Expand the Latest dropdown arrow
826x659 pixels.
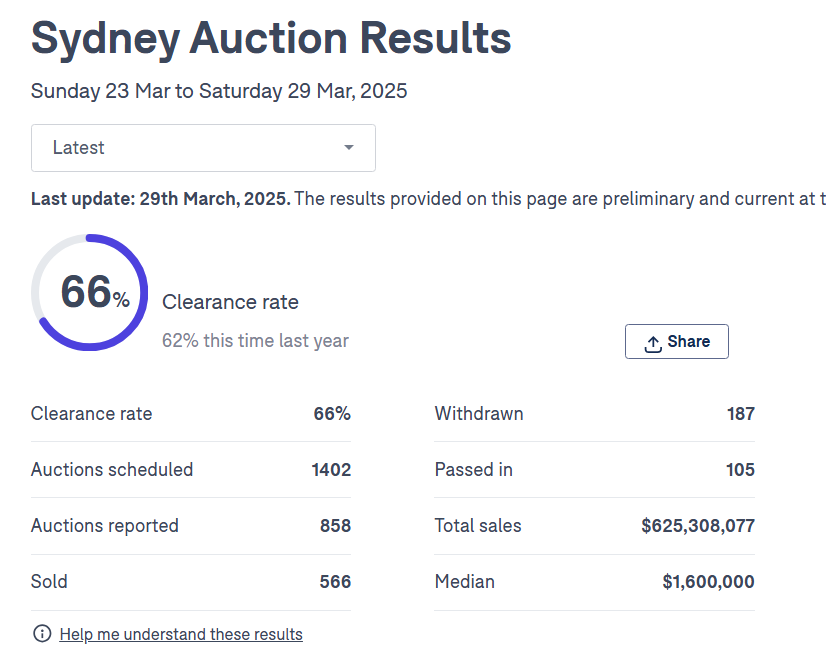[x=349, y=148]
